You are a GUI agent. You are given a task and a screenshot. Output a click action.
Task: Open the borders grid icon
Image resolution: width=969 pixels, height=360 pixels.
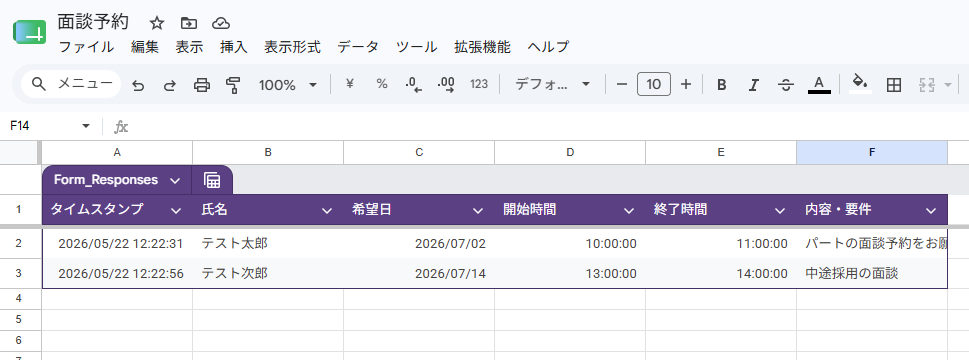[x=893, y=85]
